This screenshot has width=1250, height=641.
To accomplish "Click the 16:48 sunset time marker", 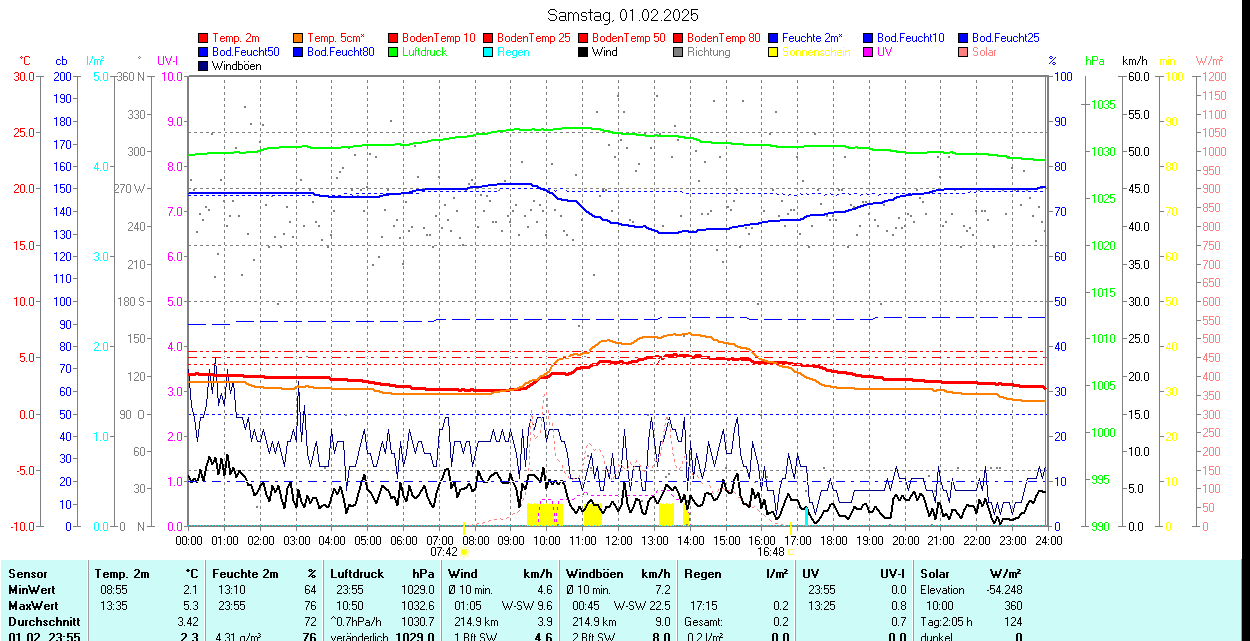I will tap(770, 551).
